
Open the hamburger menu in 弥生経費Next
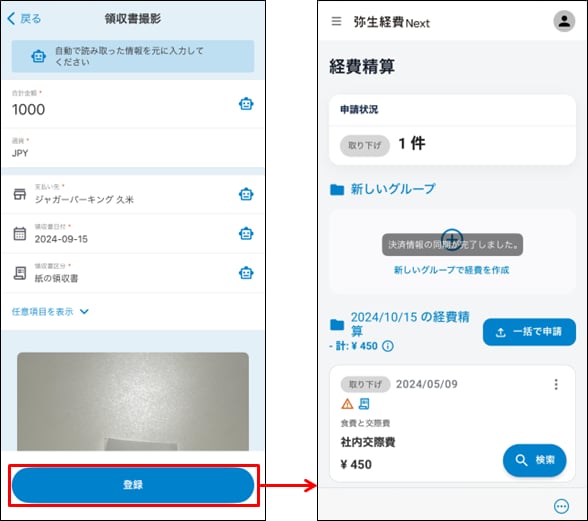336,21
